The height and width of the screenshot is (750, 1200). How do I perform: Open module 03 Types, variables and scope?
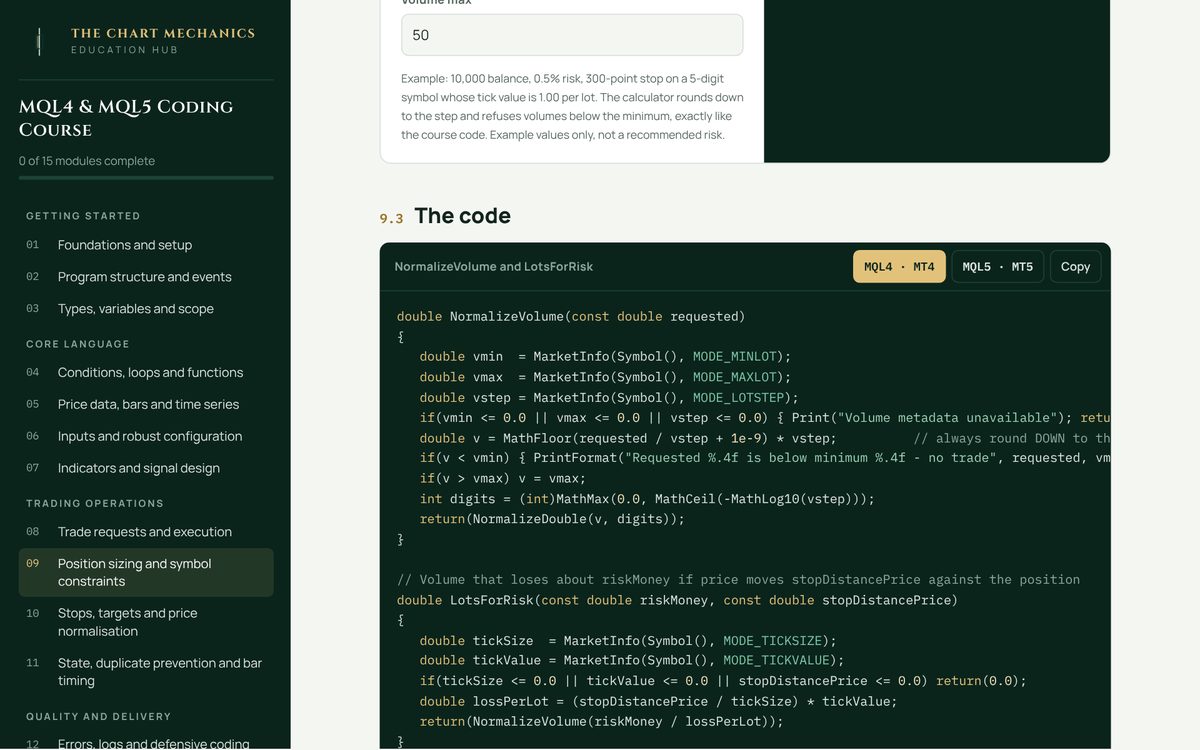pos(146,309)
